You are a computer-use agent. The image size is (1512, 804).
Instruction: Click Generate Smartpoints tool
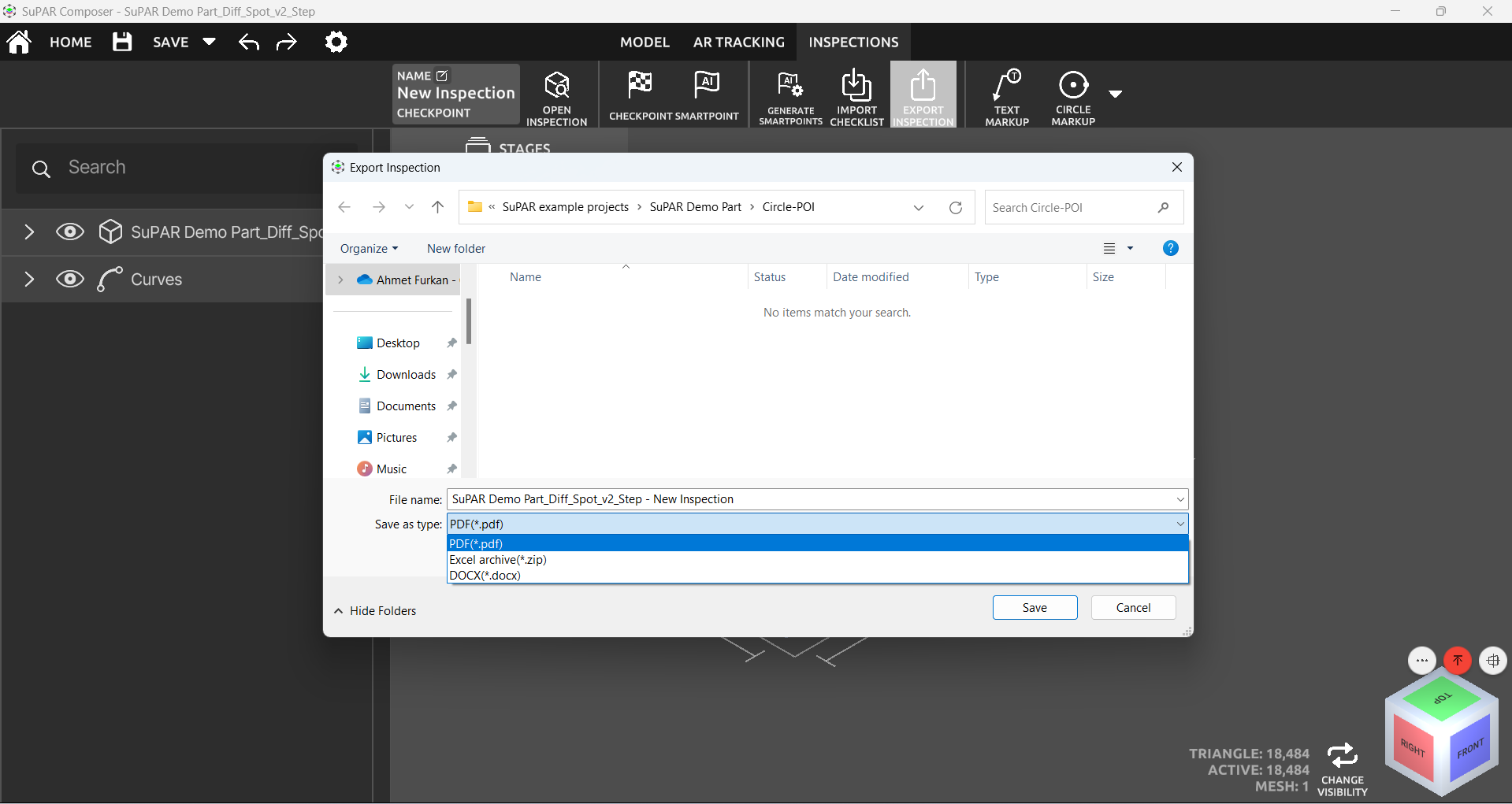click(790, 97)
